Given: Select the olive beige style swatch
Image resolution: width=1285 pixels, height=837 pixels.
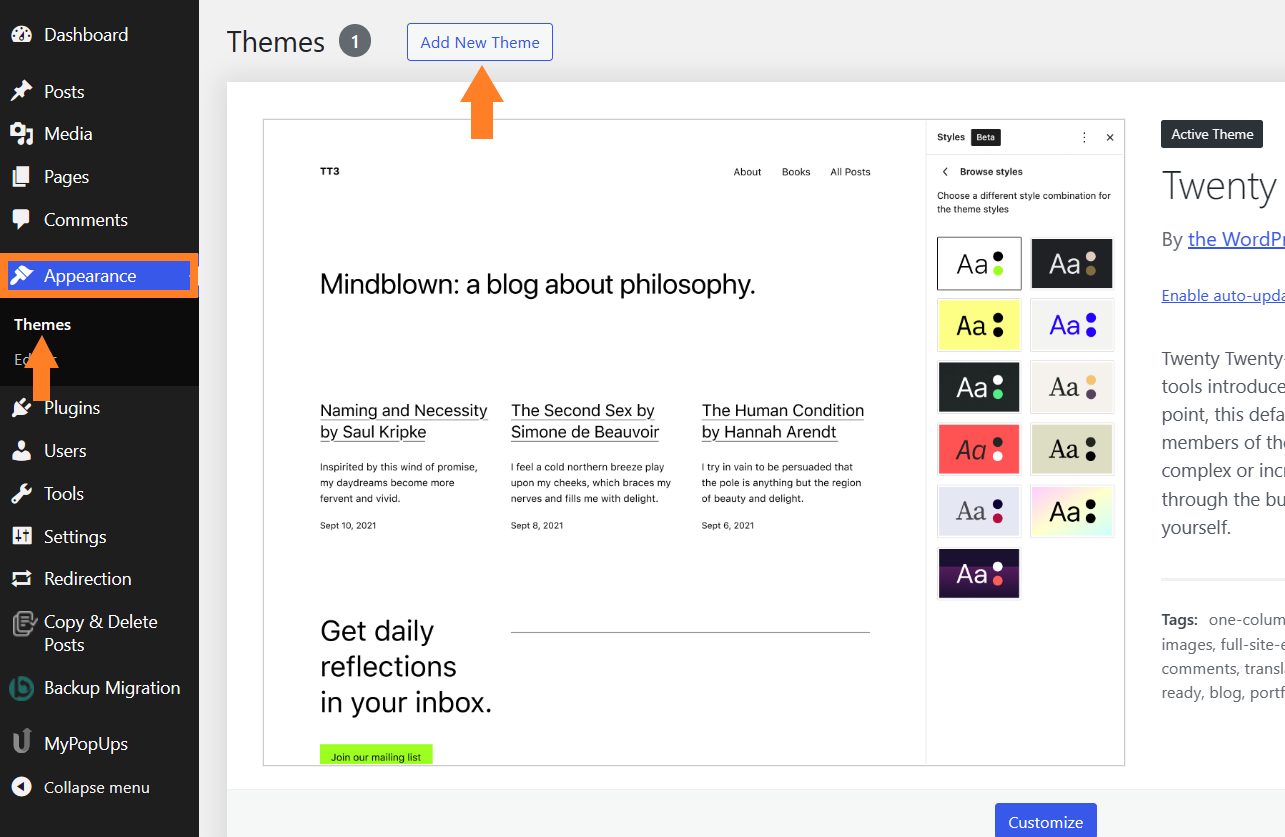Looking at the screenshot, I should point(1072,449).
